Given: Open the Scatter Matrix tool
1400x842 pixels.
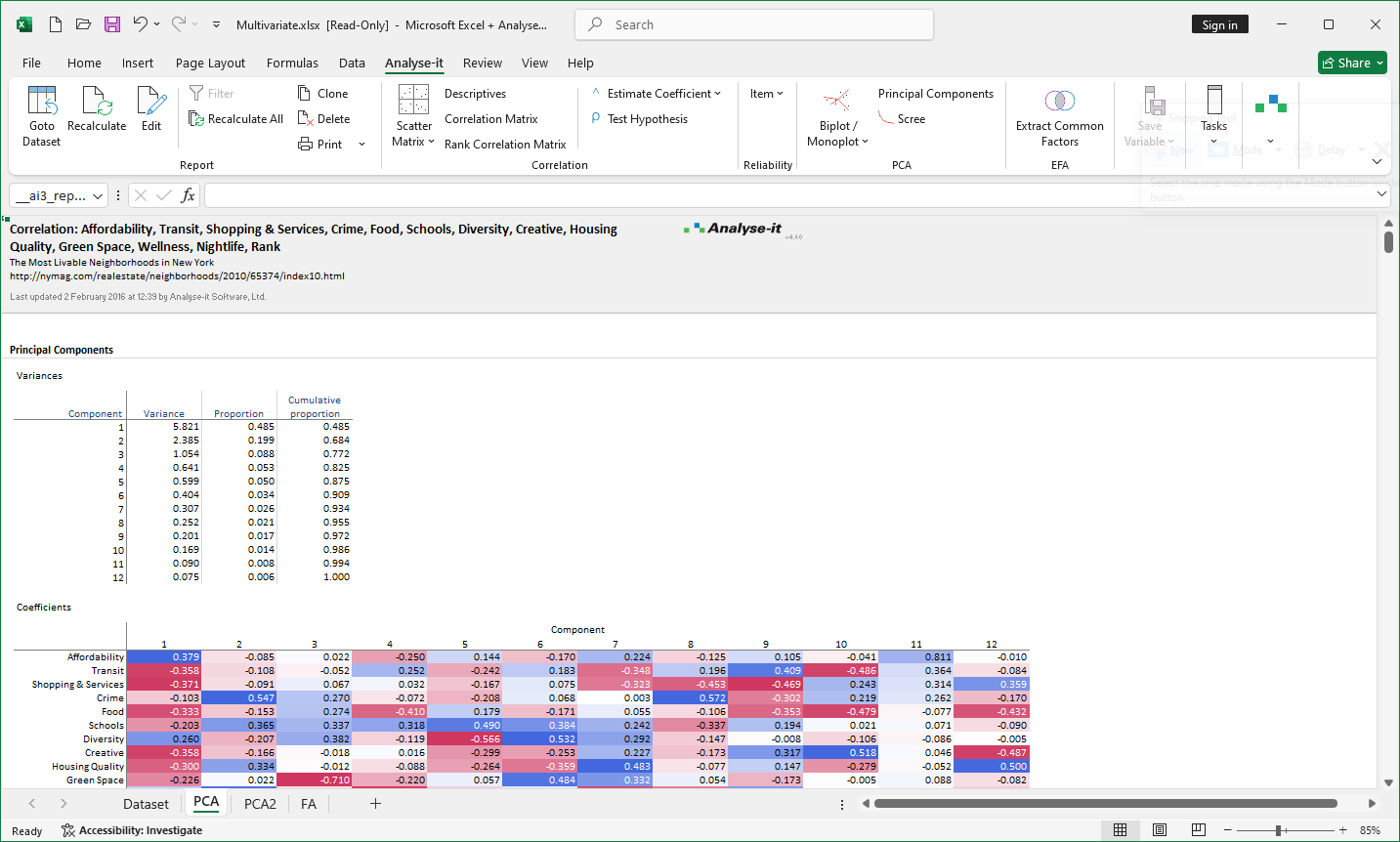Looking at the screenshot, I should point(413,116).
